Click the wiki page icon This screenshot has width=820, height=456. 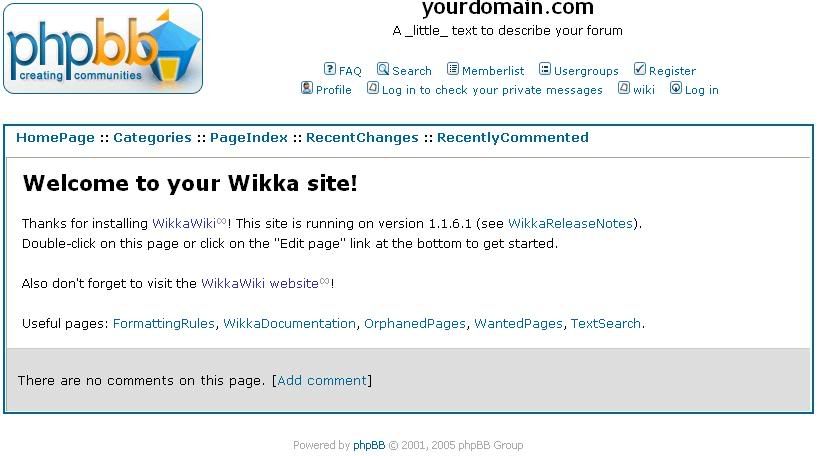point(624,88)
